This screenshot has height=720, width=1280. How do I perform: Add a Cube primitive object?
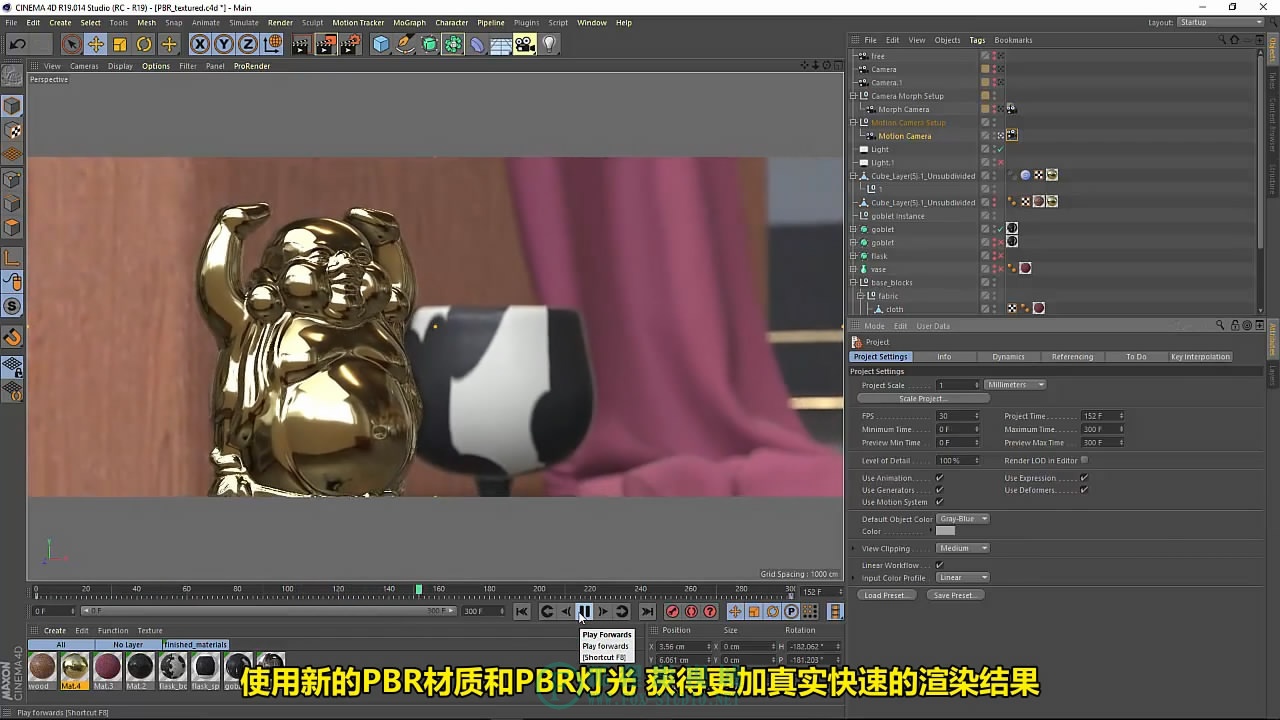pos(381,44)
